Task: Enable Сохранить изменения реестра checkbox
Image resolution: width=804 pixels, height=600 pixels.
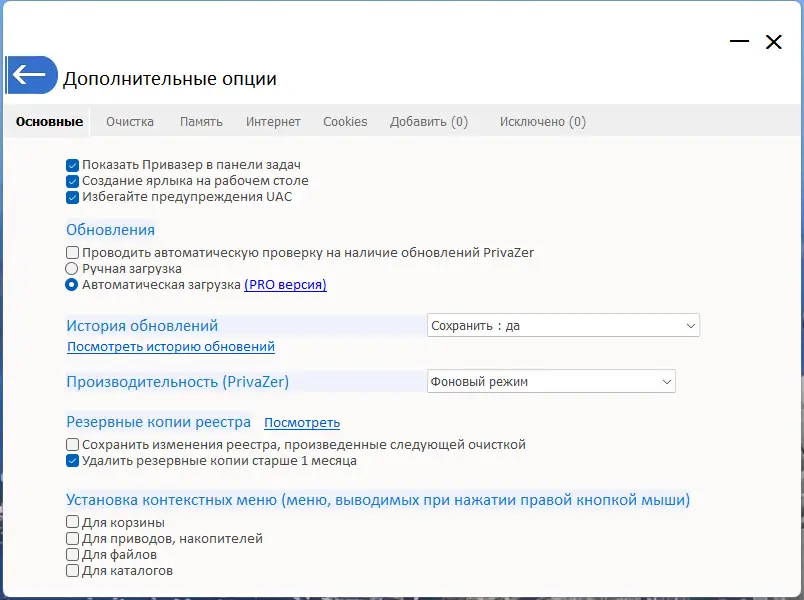Action: (x=71, y=444)
